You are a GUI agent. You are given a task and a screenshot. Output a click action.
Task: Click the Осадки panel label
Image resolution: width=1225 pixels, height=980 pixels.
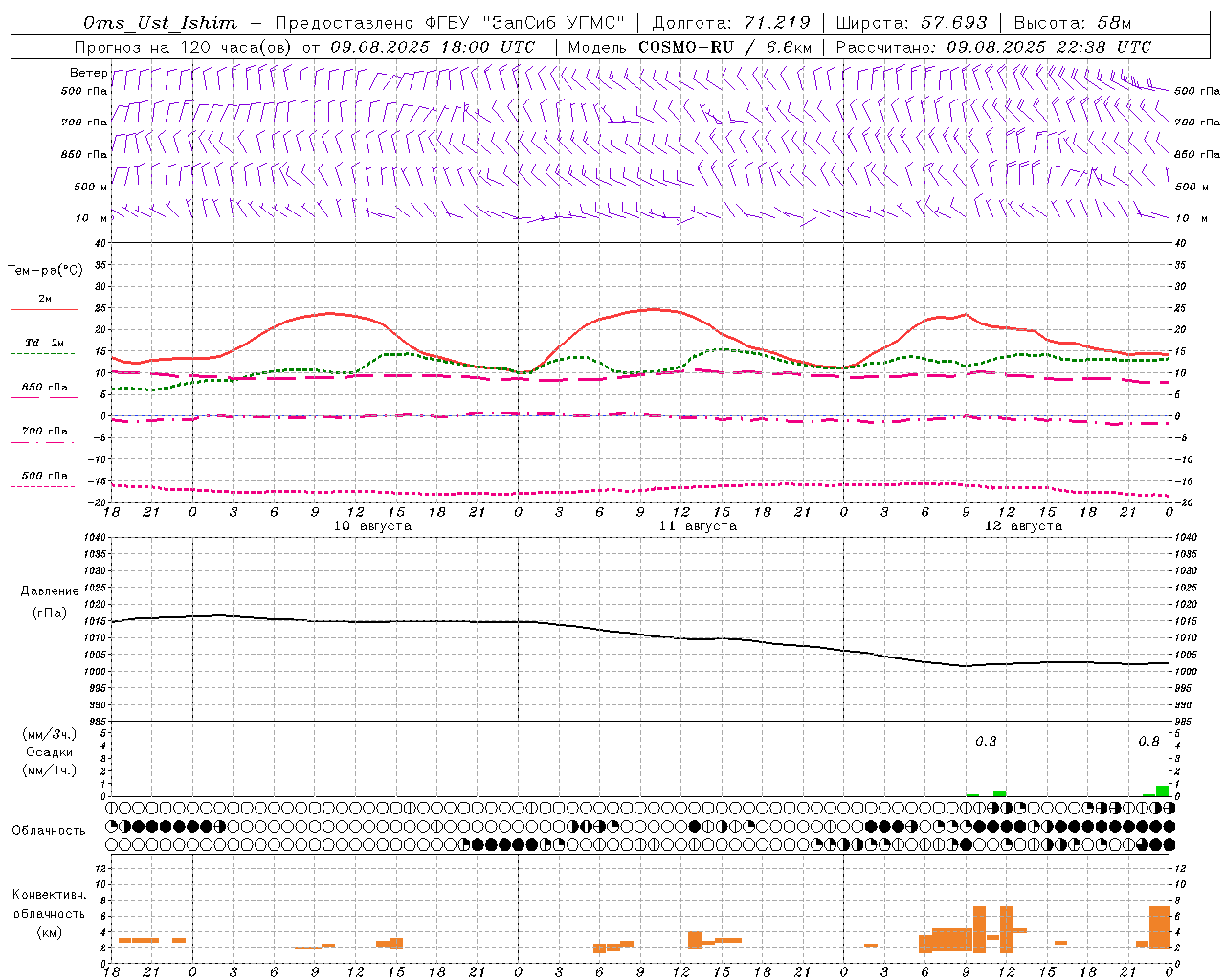(x=49, y=752)
